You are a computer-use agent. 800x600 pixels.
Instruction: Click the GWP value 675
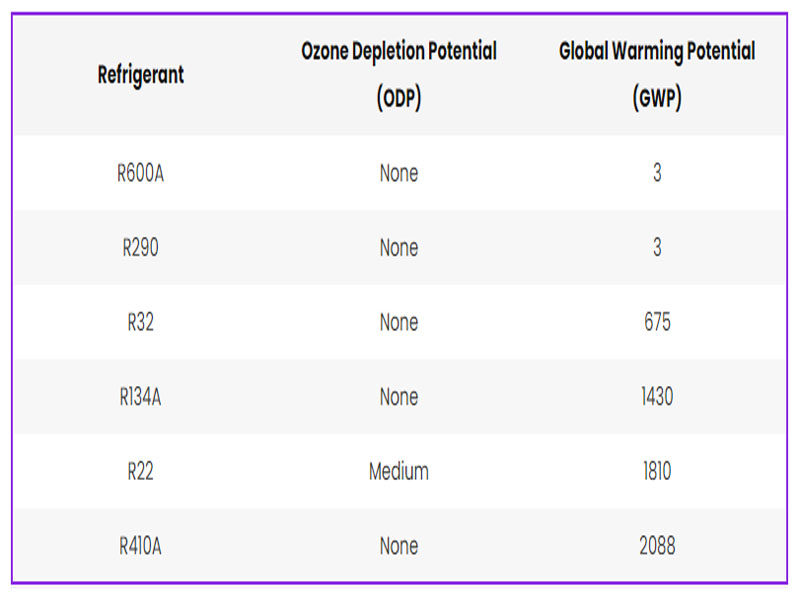click(x=657, y=322)
